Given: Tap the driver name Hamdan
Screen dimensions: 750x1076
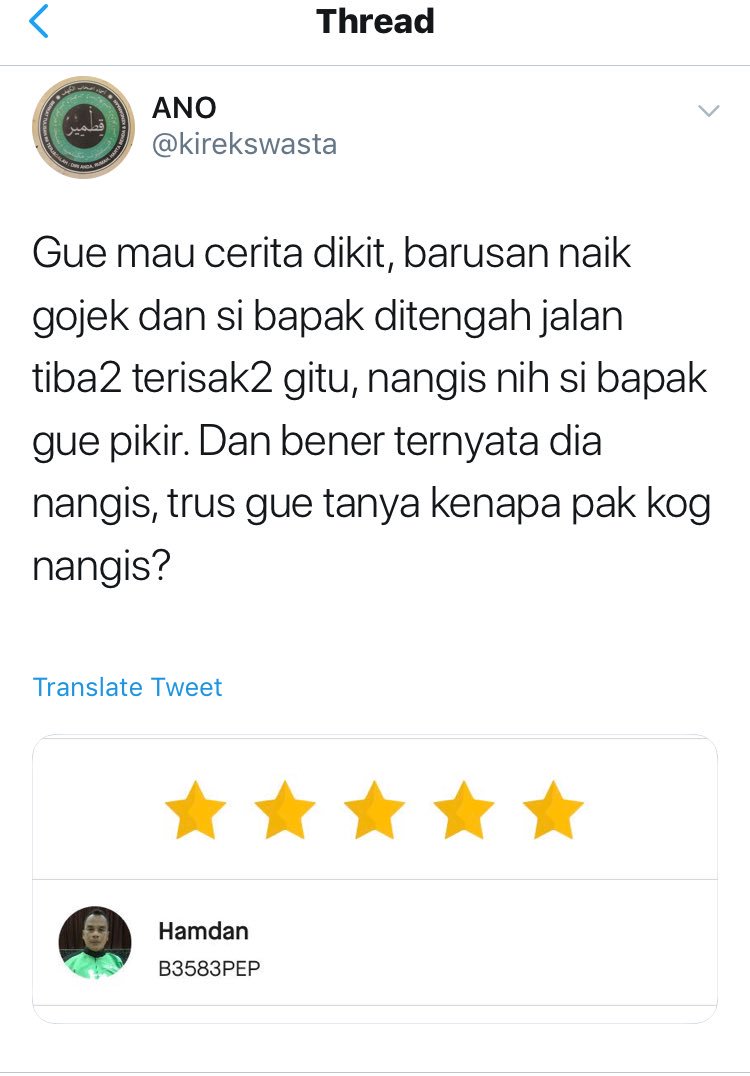Looking at the screenshot, I should pyautogui.click(x=203, y=931).
